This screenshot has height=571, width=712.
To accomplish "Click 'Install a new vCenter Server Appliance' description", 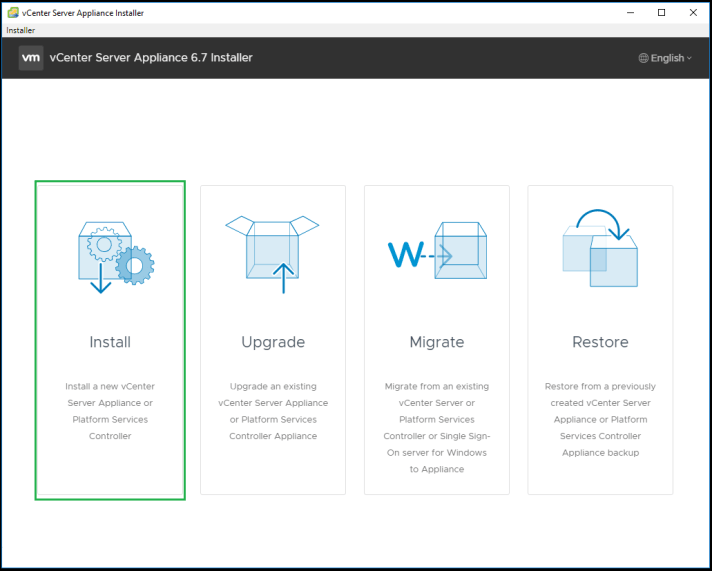I will click(110, 411).
